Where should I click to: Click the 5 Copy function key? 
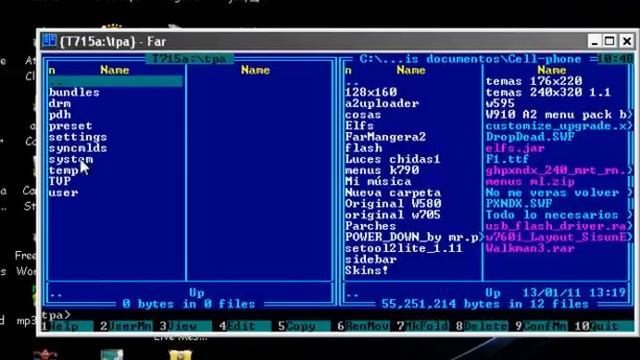(x=304, y=326)
